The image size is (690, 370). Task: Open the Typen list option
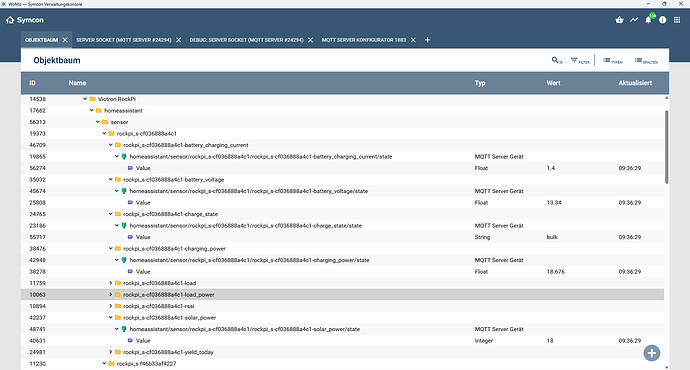[613, 60]
